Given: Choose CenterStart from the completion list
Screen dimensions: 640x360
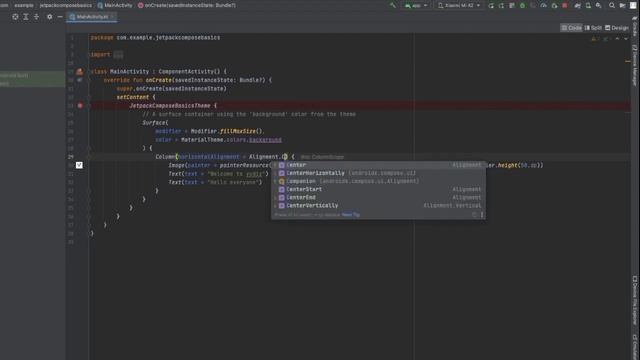Looking at the screenshot, I should pos(378,189).
